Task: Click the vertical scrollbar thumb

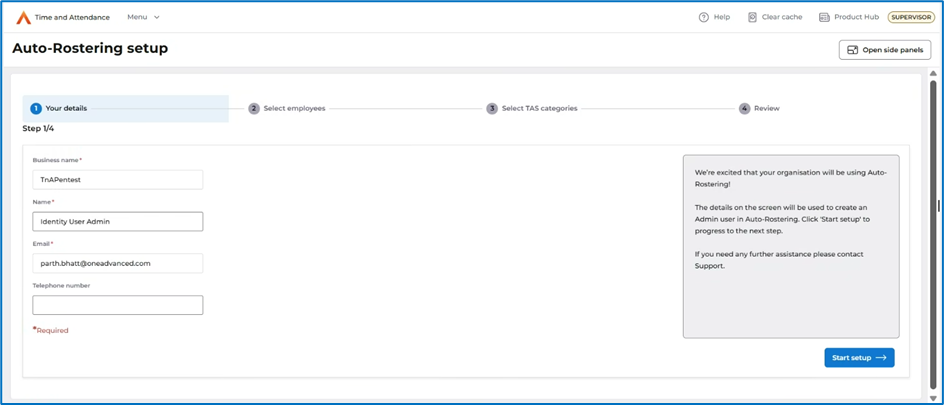Action: tap(933, 235)
